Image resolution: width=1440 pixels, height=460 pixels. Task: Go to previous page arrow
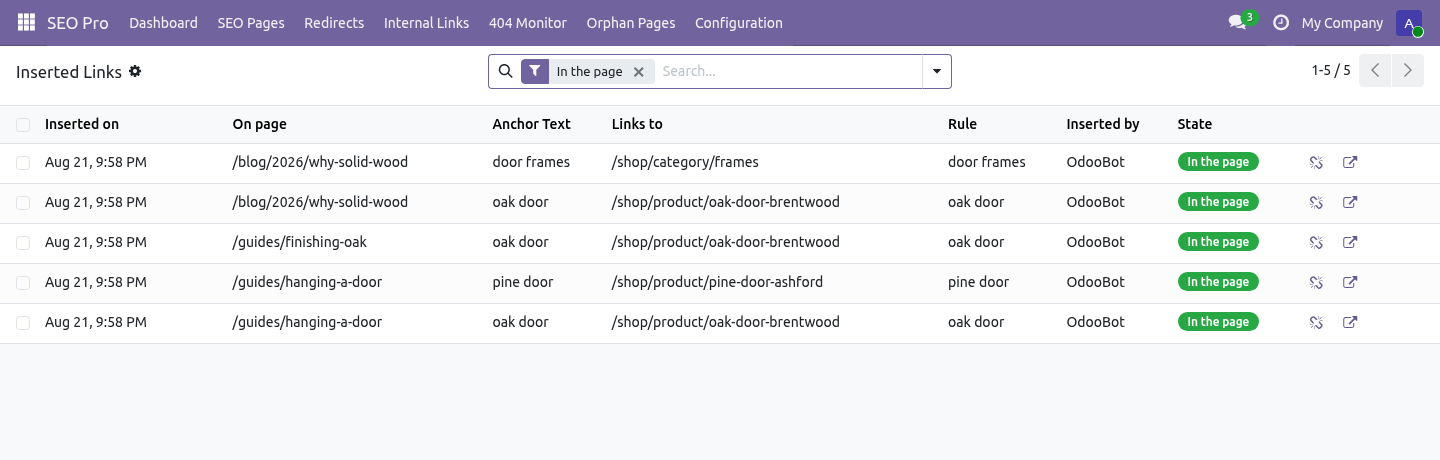1375,71
